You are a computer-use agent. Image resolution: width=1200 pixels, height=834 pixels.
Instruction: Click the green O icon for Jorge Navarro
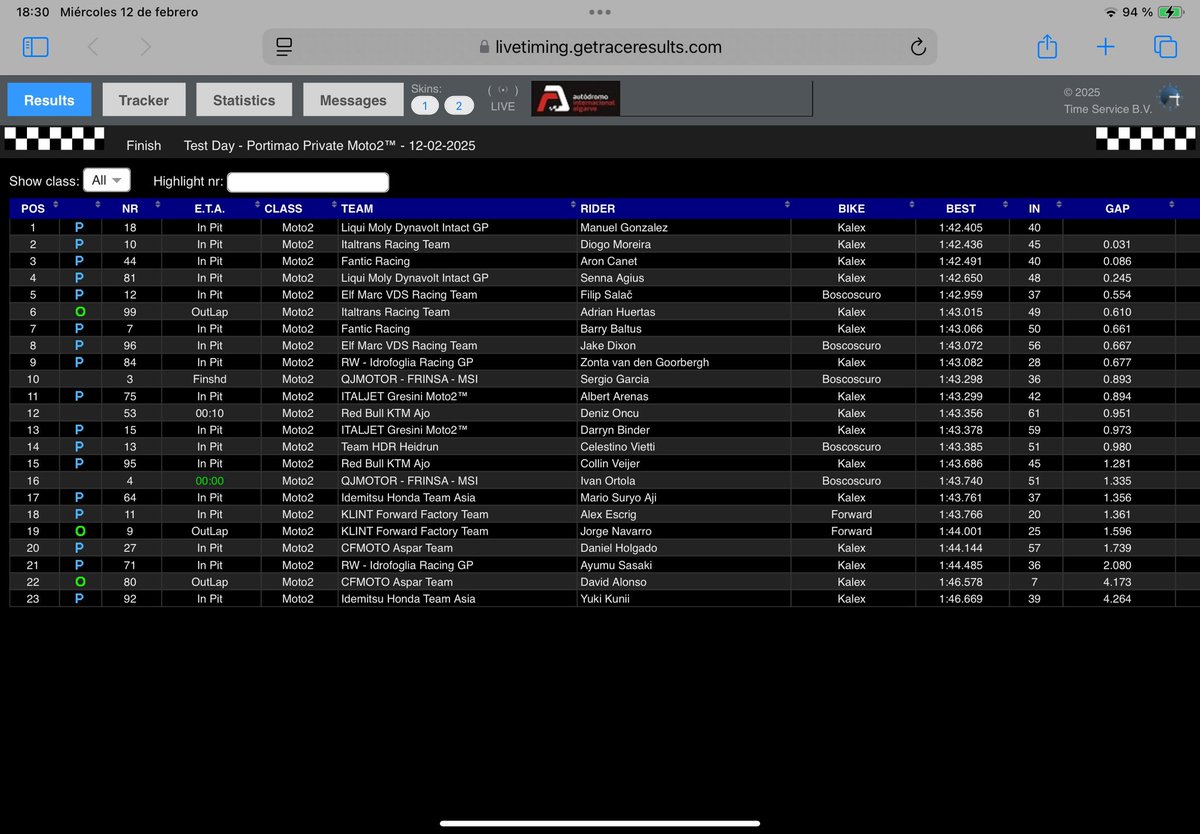point(80,531)
